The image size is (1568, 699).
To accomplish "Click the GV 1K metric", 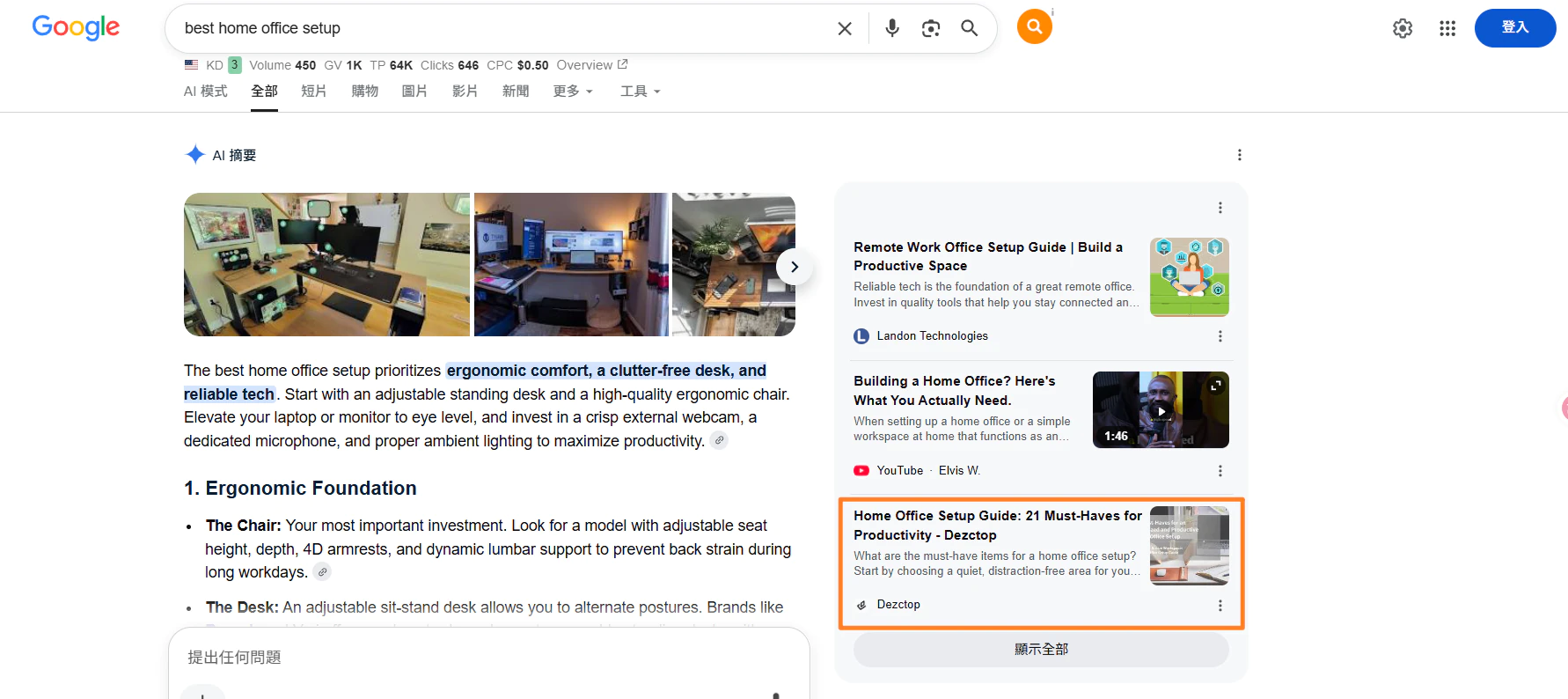I will 343,65.
